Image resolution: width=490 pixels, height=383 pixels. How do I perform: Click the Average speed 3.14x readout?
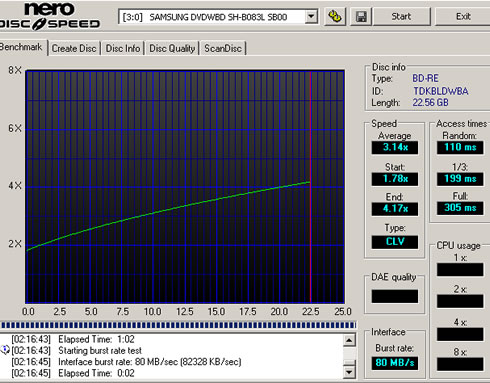pos(395,147)
